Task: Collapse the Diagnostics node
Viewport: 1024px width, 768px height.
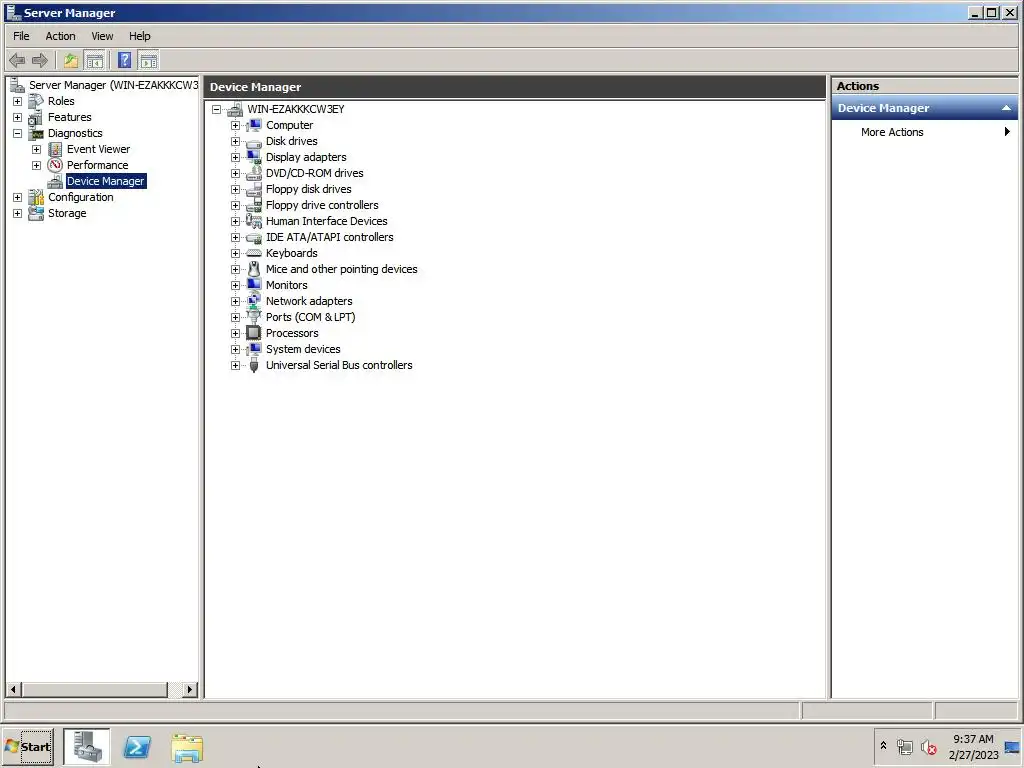Action: (x=18, y=133)
